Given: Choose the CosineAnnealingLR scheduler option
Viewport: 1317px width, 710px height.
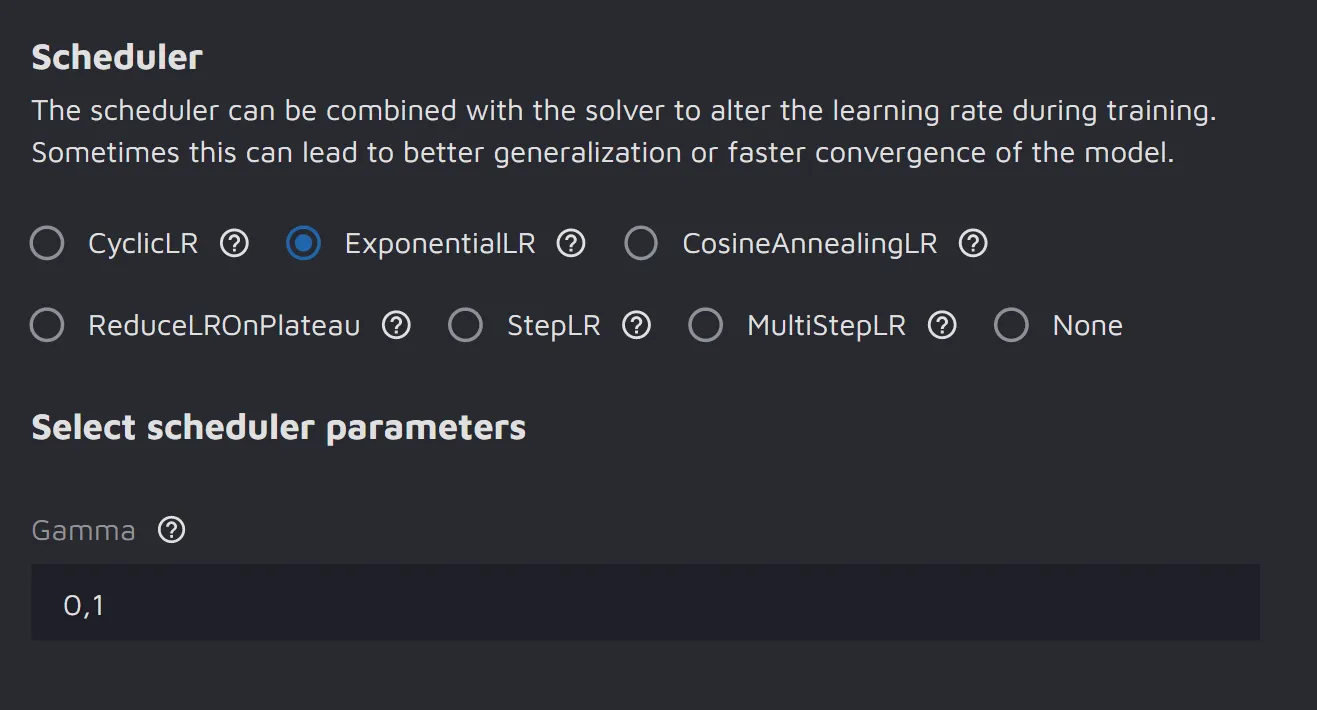Looking at the screenshot, I should click(641, 243).
